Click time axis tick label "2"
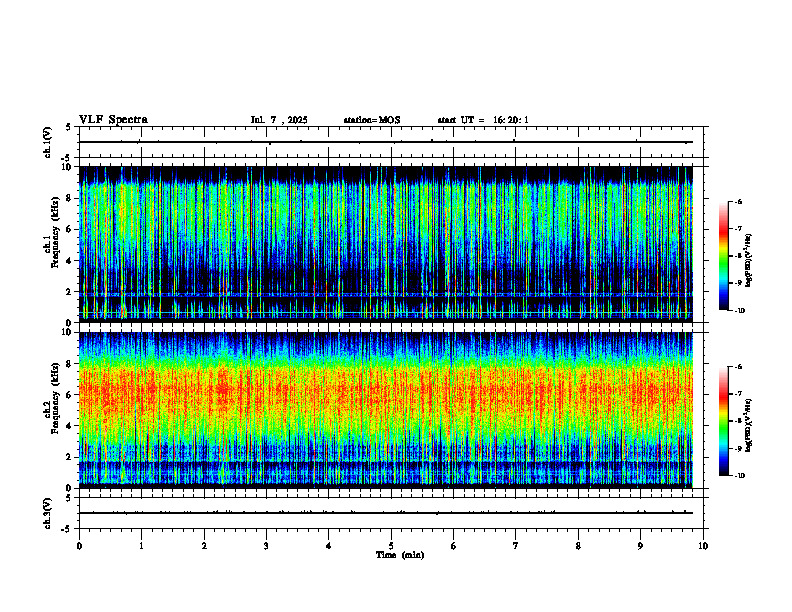 (204, 546)
